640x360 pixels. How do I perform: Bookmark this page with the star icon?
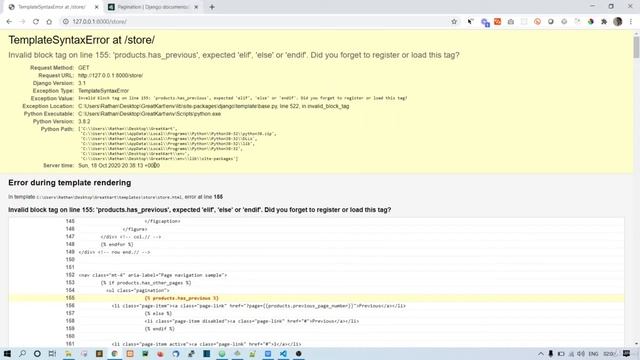(x=454, y=22)
